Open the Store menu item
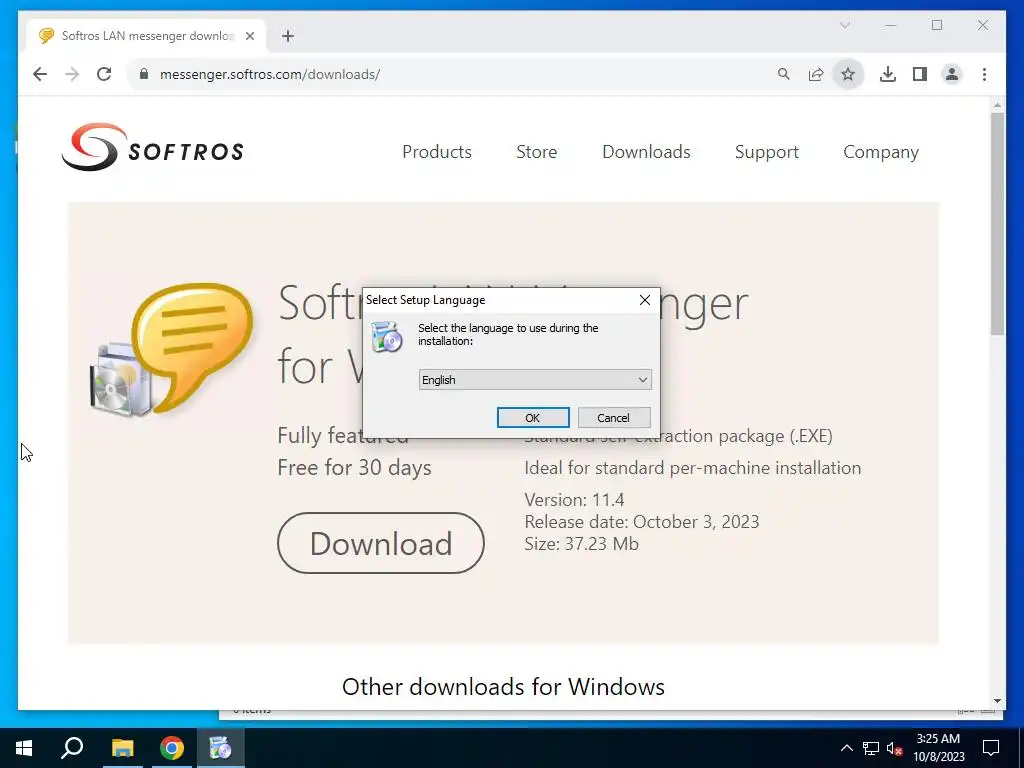The image size is (1024, 768). click(x=537, y=152)
